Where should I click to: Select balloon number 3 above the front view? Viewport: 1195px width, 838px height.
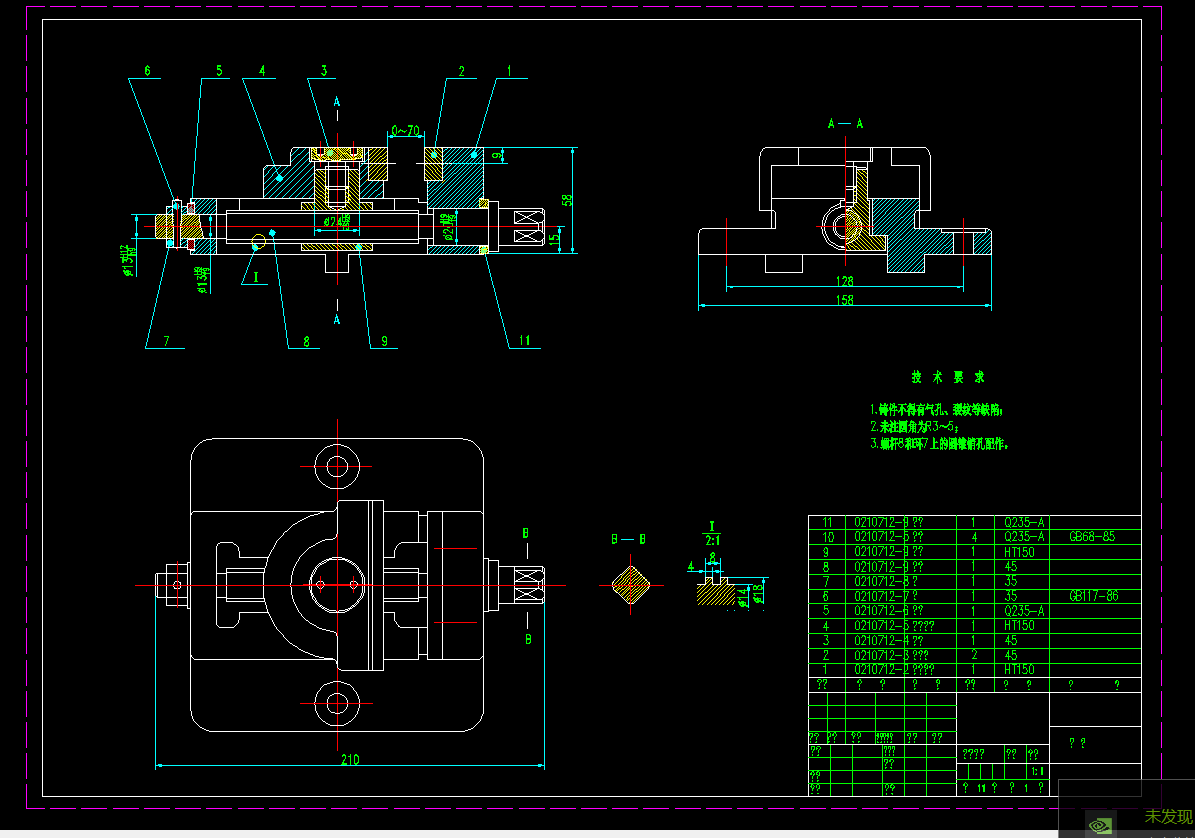coord(324,71)
